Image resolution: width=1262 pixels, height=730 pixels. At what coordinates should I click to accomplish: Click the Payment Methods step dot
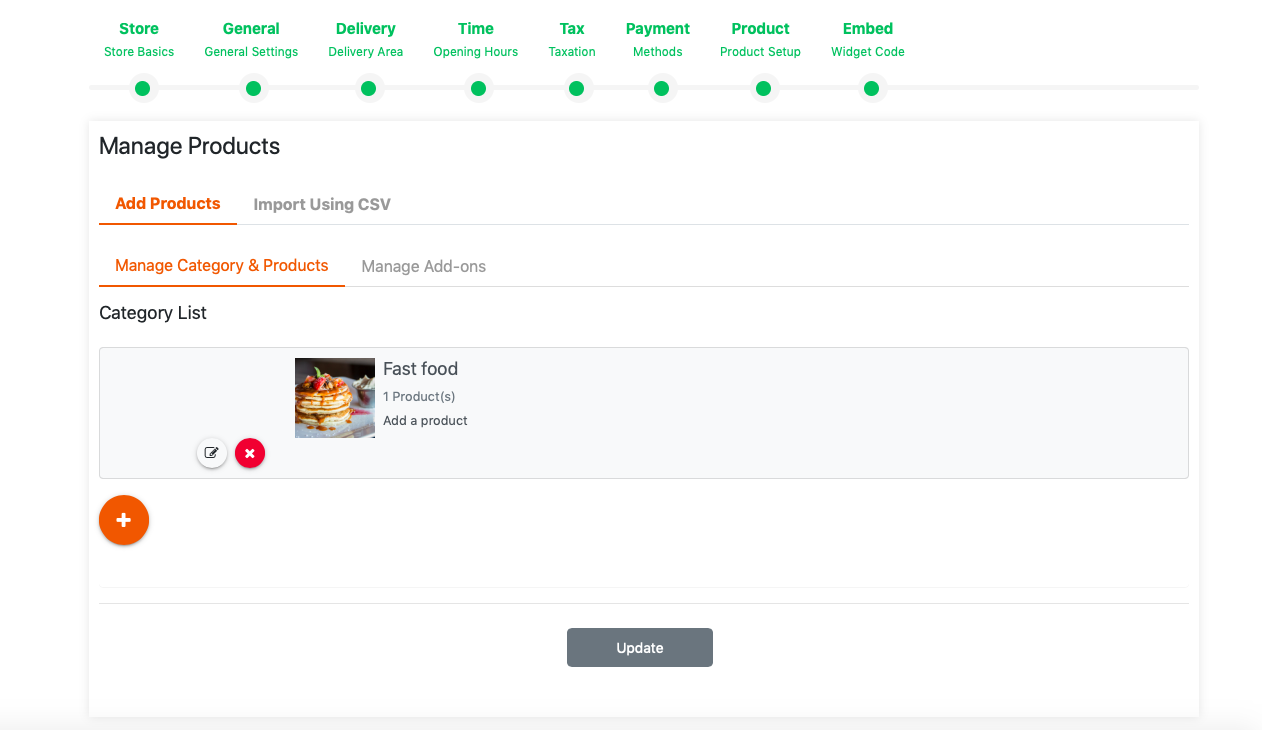(661, 89)
